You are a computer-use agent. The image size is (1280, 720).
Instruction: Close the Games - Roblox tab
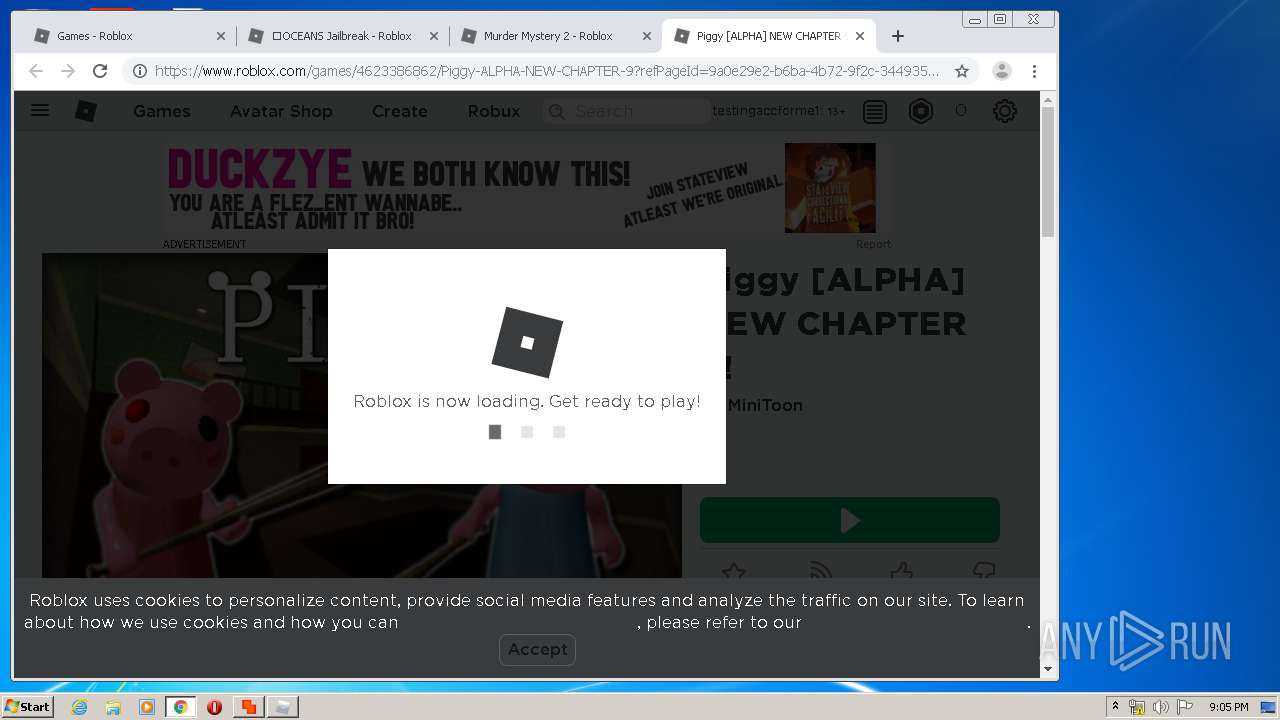click(221, 36)
